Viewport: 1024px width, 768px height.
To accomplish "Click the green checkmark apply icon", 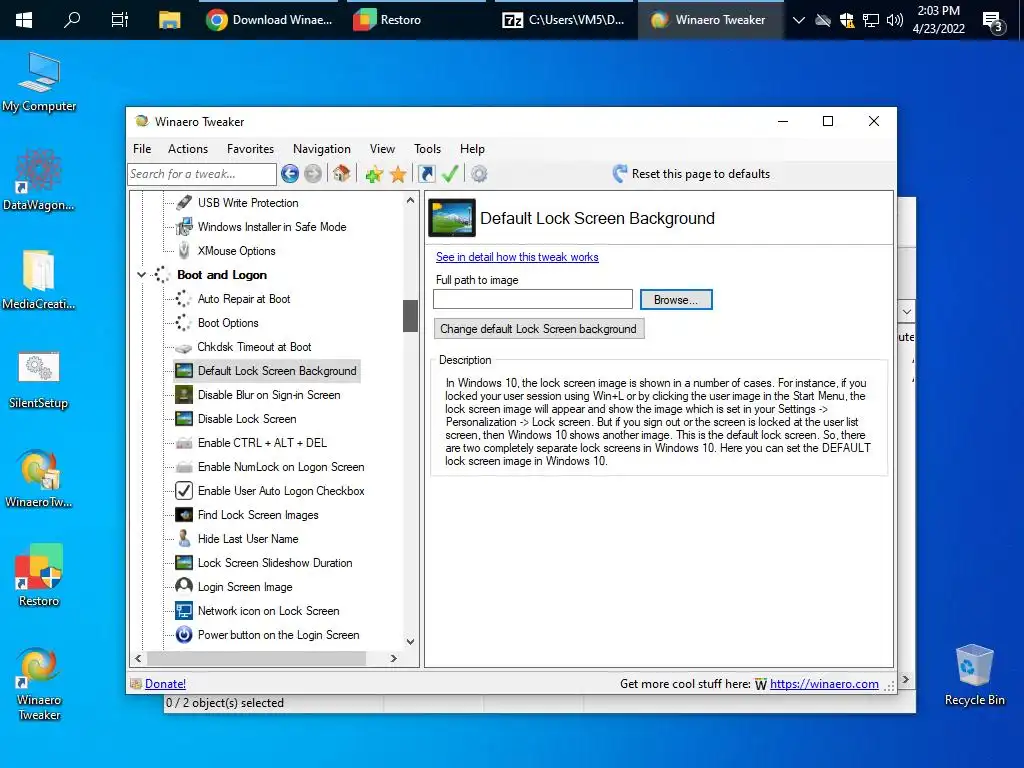I will point(450,174).
